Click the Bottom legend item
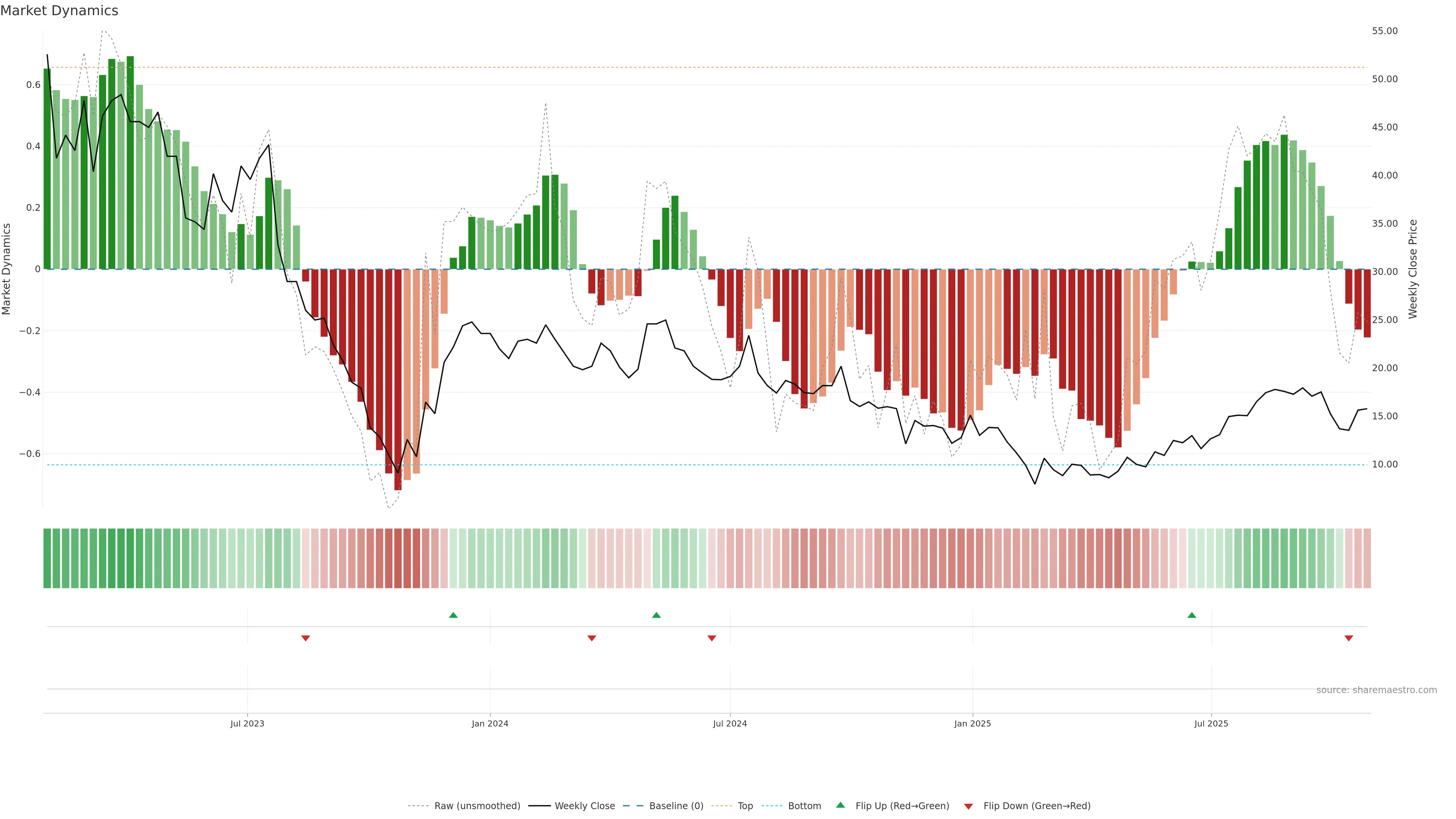 click(804, 806)
